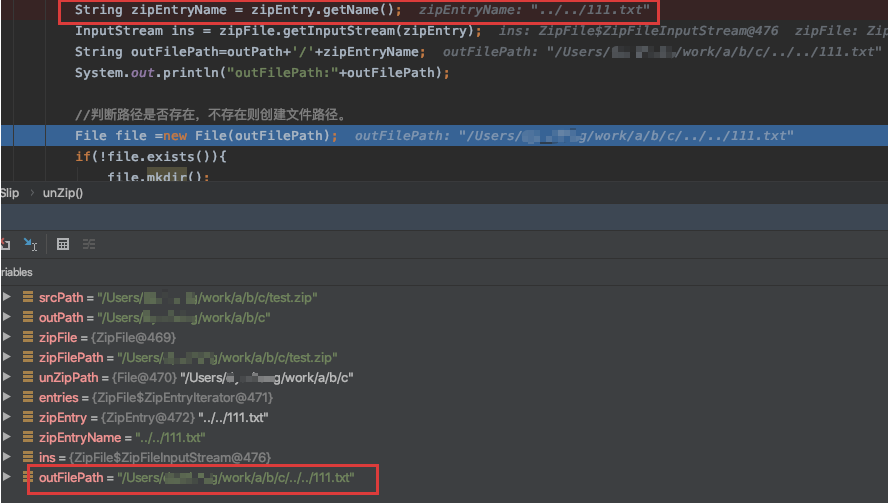This screenshot has height=503, width=888.
Task: Expand the zipEntry {ZipEntry@472} node
Action: pyautogui.click(x=7, y=417)
